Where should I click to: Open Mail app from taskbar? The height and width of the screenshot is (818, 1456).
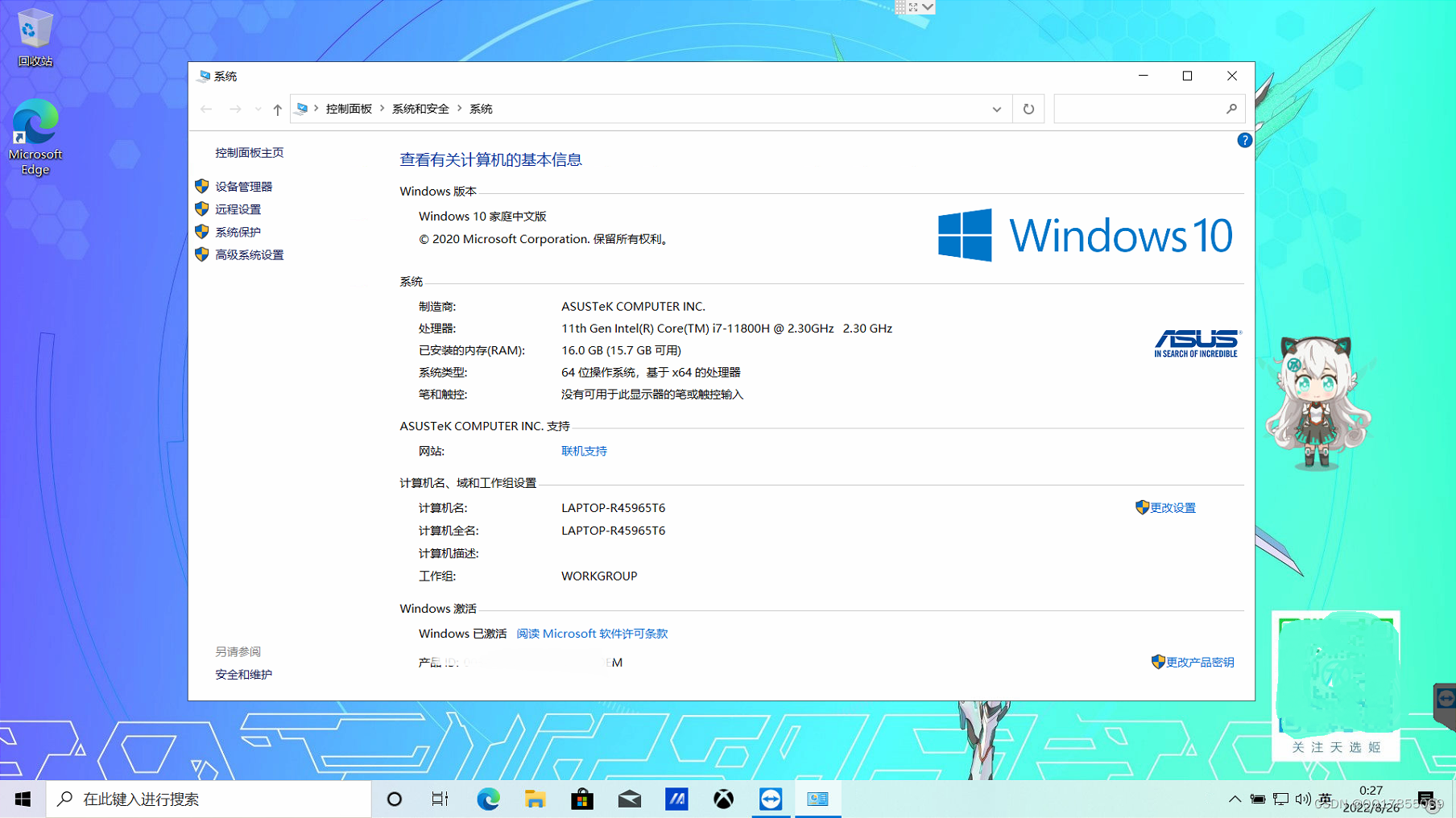click(x=629, y=799)
